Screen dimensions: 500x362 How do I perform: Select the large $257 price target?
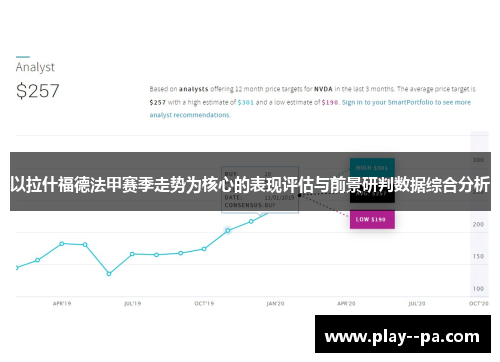click(38, 91)
